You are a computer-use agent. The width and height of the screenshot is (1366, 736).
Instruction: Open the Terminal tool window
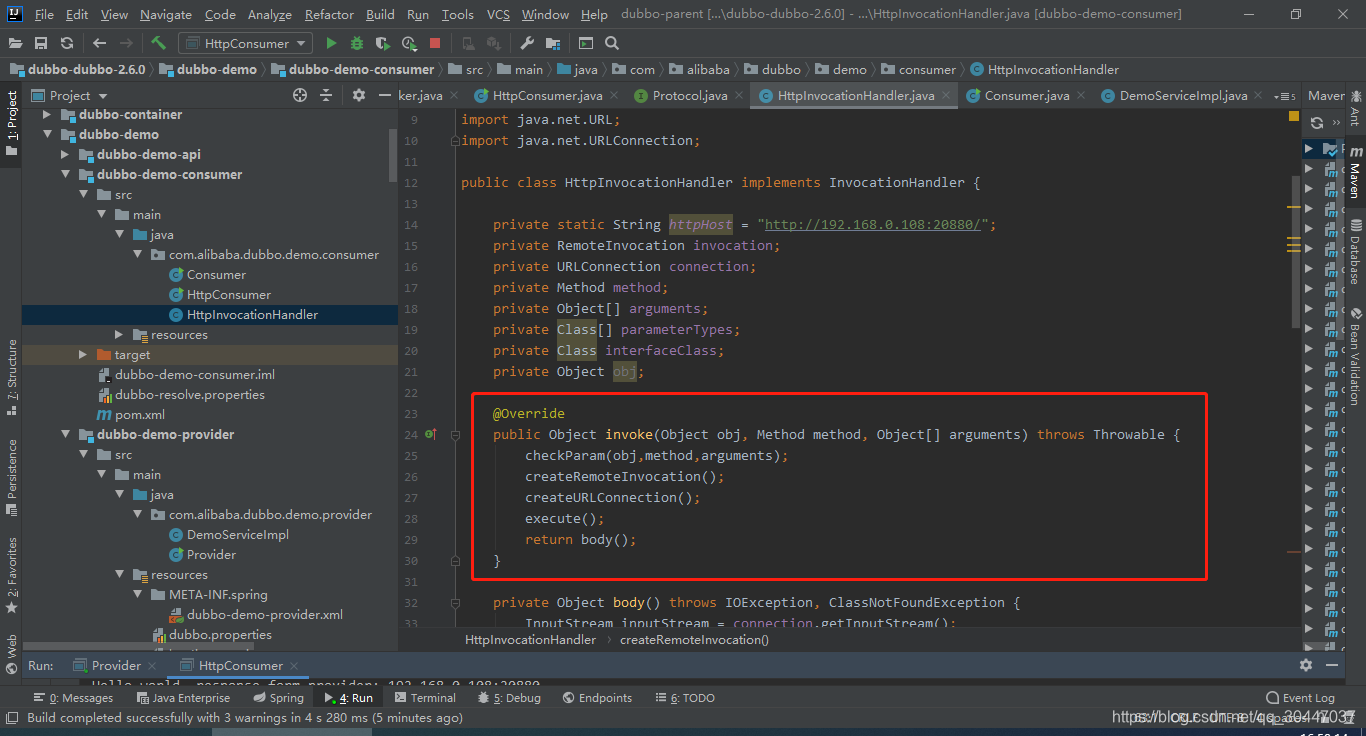pyautogui.click(x=424, y=698)
